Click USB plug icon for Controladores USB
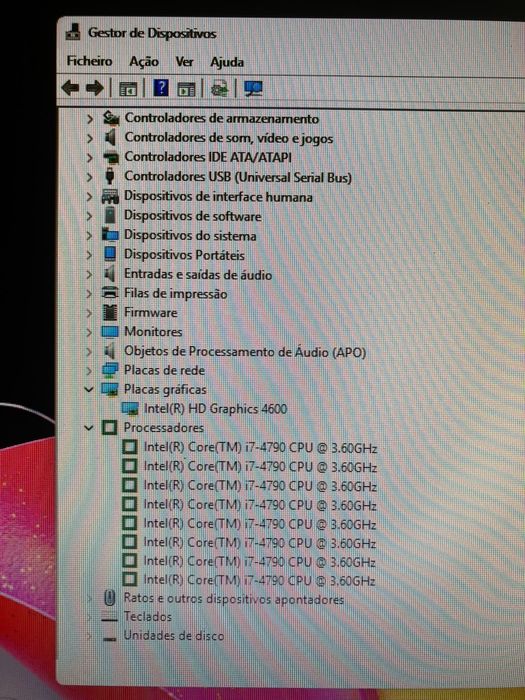 click(110, 176)
